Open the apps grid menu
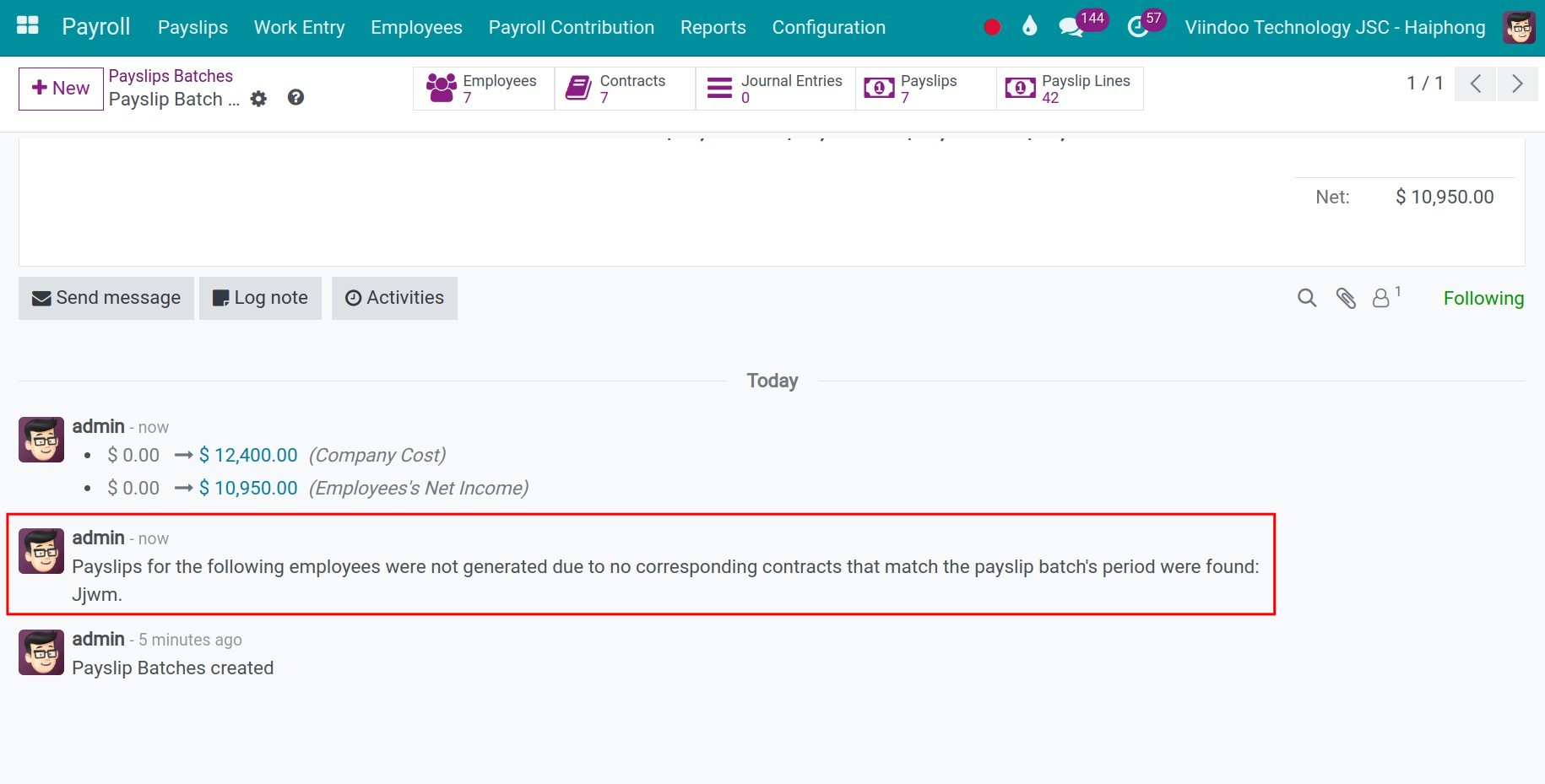The height and width of the screenshot is (784, 1545). click(x=27, y=25)
